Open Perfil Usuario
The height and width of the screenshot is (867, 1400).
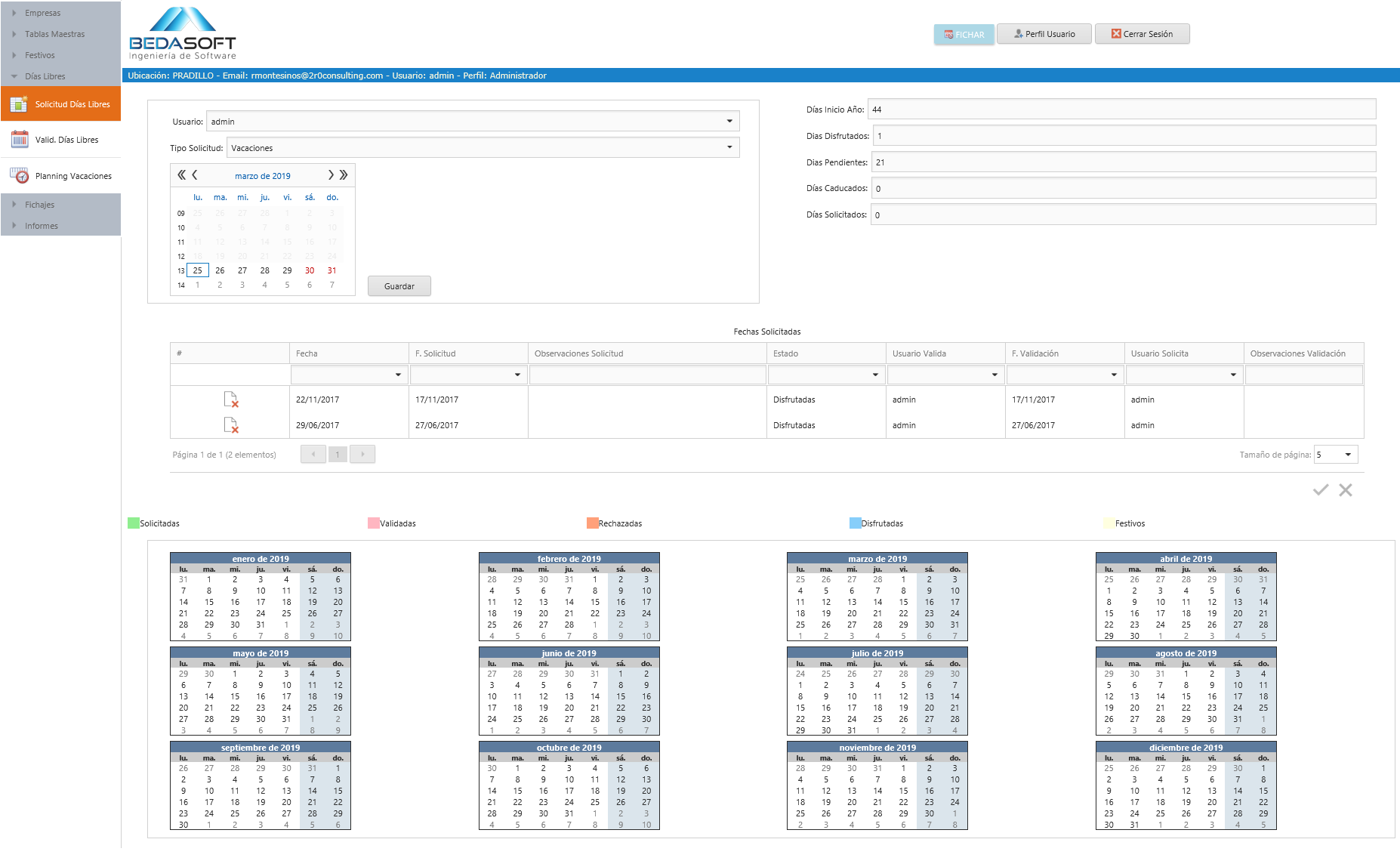[x=1044, y=34]
